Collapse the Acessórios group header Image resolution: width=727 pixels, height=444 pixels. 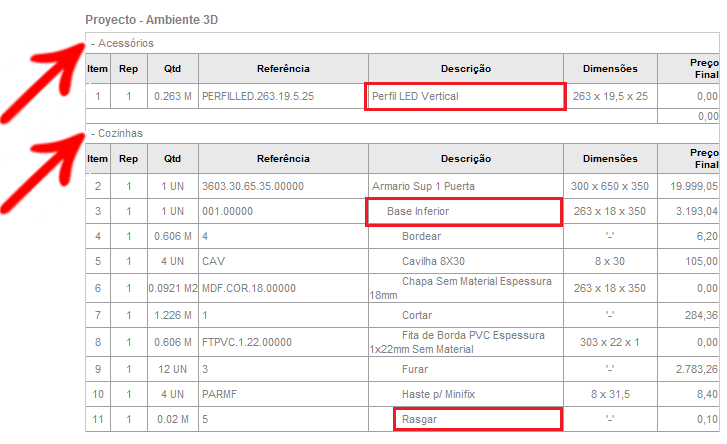point(122,43)
